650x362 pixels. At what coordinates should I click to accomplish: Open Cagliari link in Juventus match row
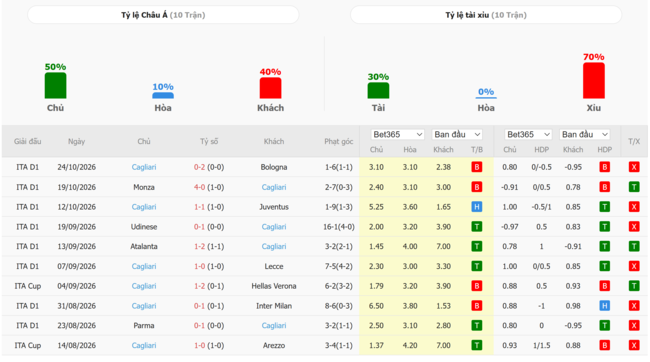tap(144, 207)
